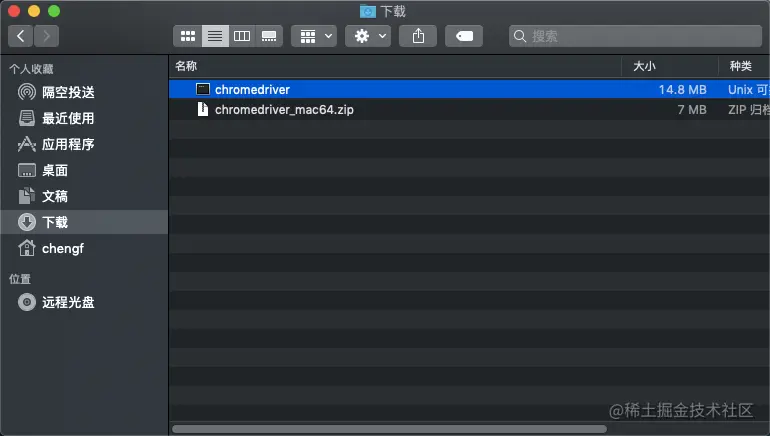Viewport: 770px width, 436px height.
Task: Open 文稿 Documents in sidebar
Action: click(x=84, y=196)
